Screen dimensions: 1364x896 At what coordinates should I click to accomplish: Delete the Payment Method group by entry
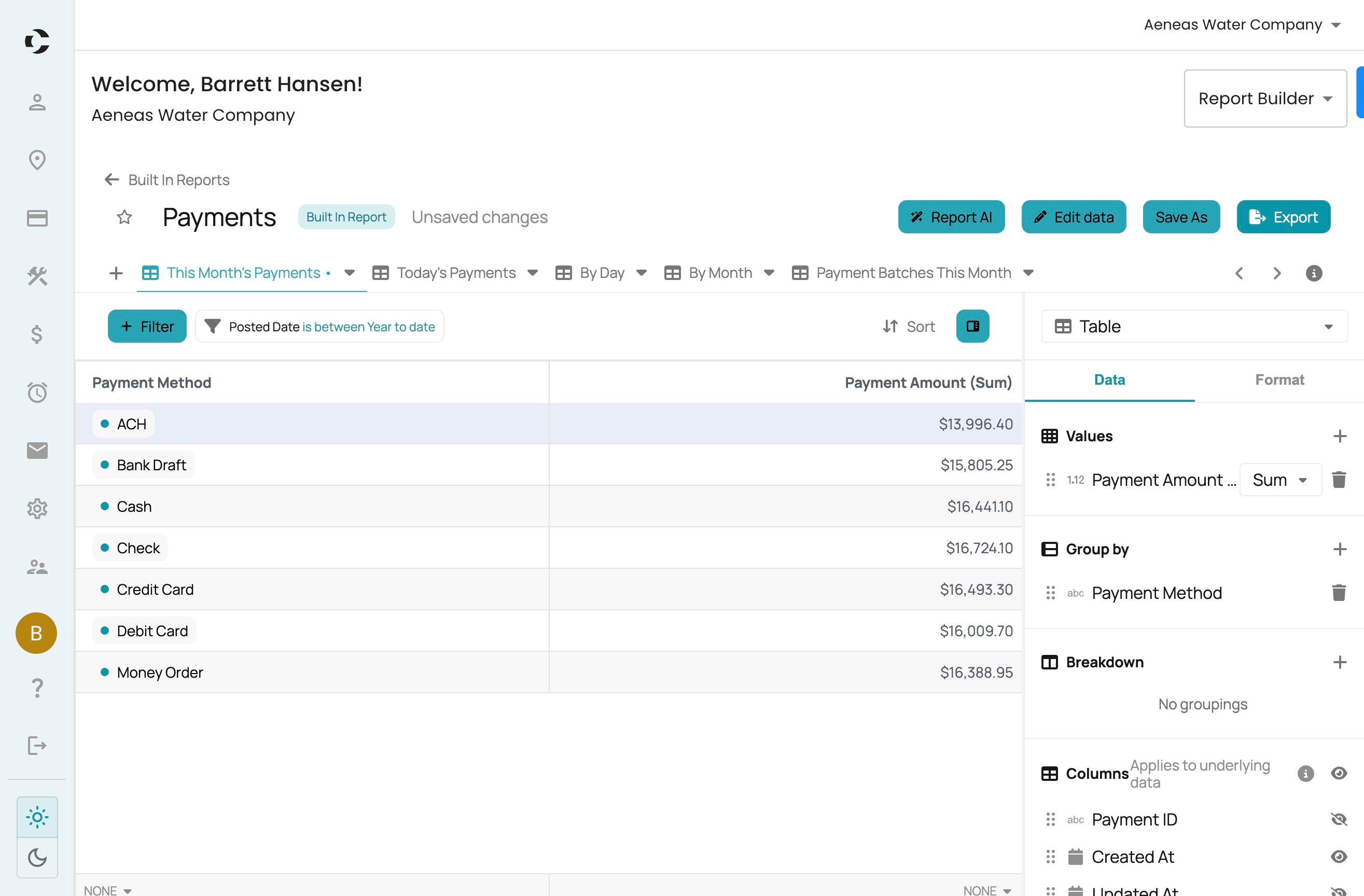click(1338, 592)
